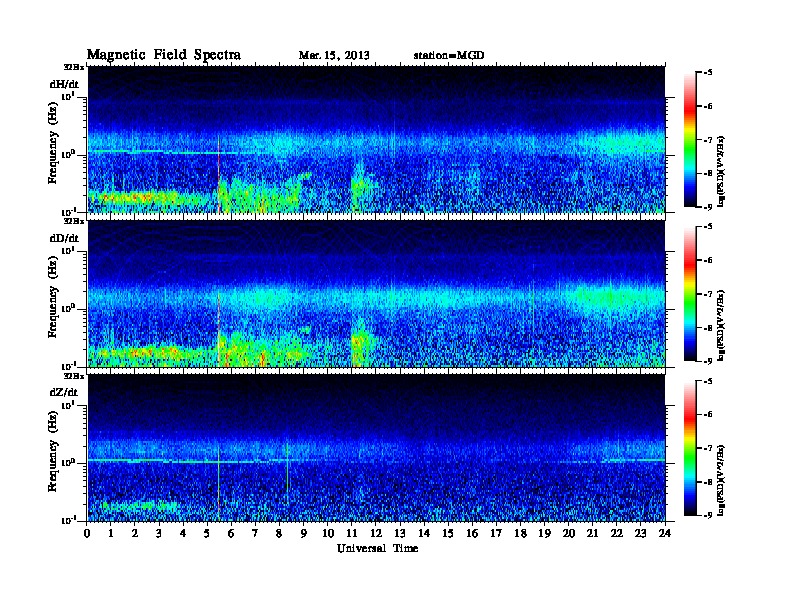Click hour tick label "11" on time axis

pyautogui.click(x=352, y=533)
